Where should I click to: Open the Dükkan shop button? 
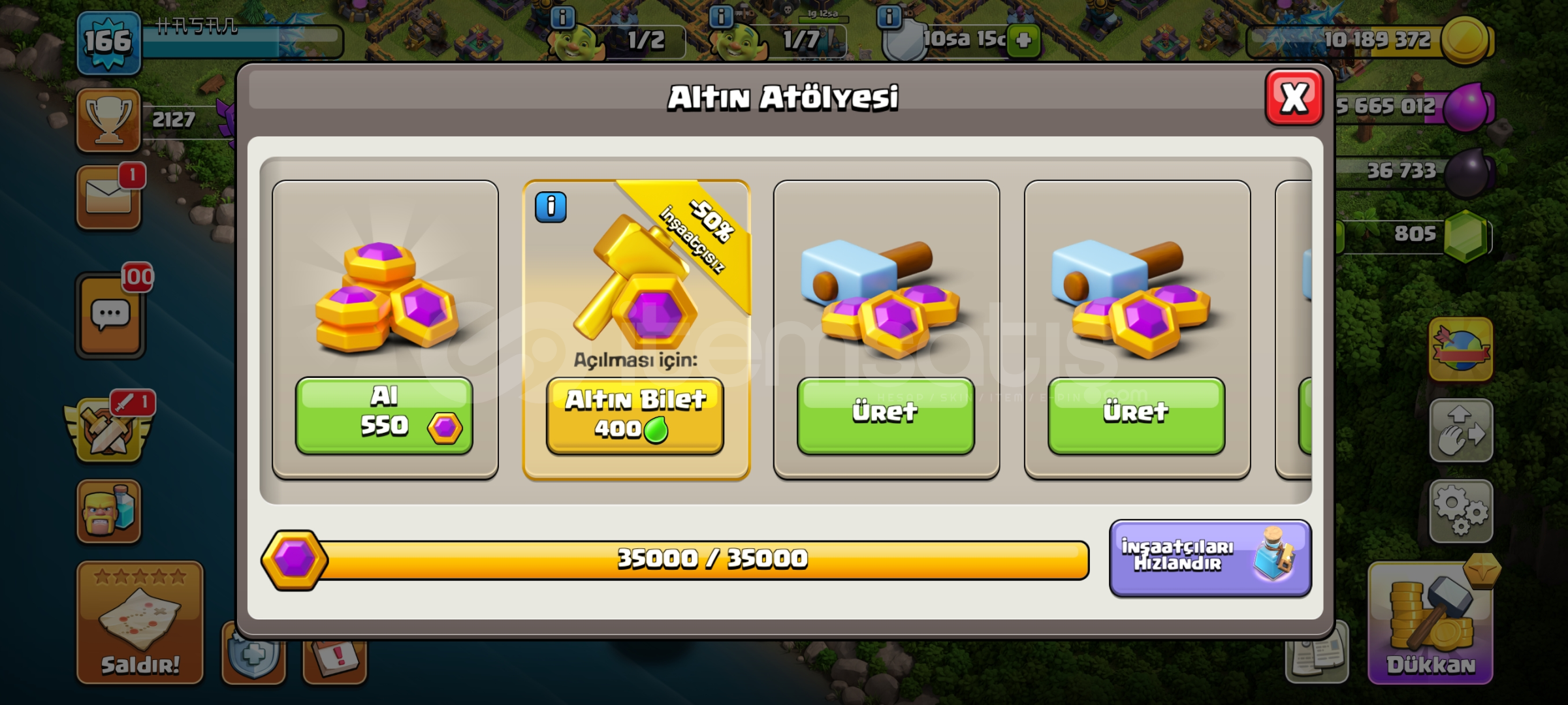tap(1430, 624)
